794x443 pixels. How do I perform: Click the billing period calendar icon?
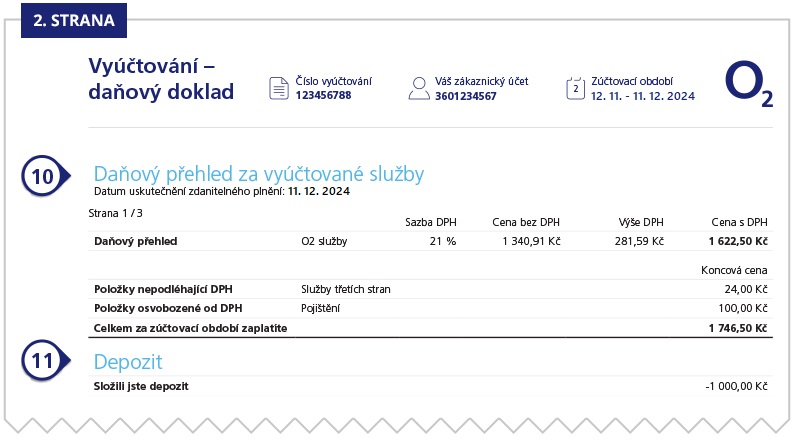(x=575, y=88)
